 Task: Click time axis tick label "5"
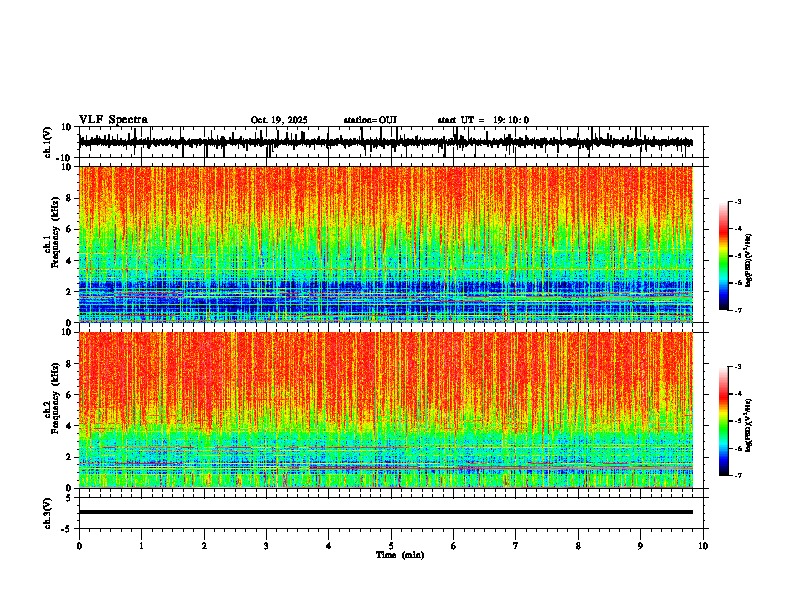point(391,546)
